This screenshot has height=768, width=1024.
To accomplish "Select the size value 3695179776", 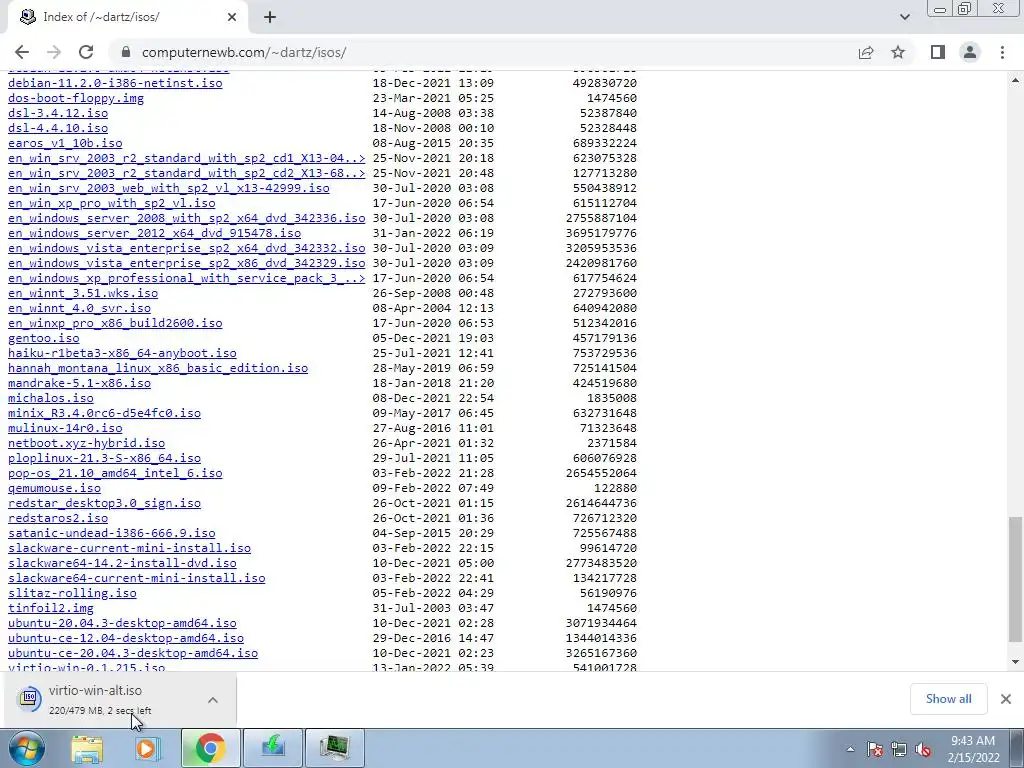I will pyautogui.click(x=601, y=233).
